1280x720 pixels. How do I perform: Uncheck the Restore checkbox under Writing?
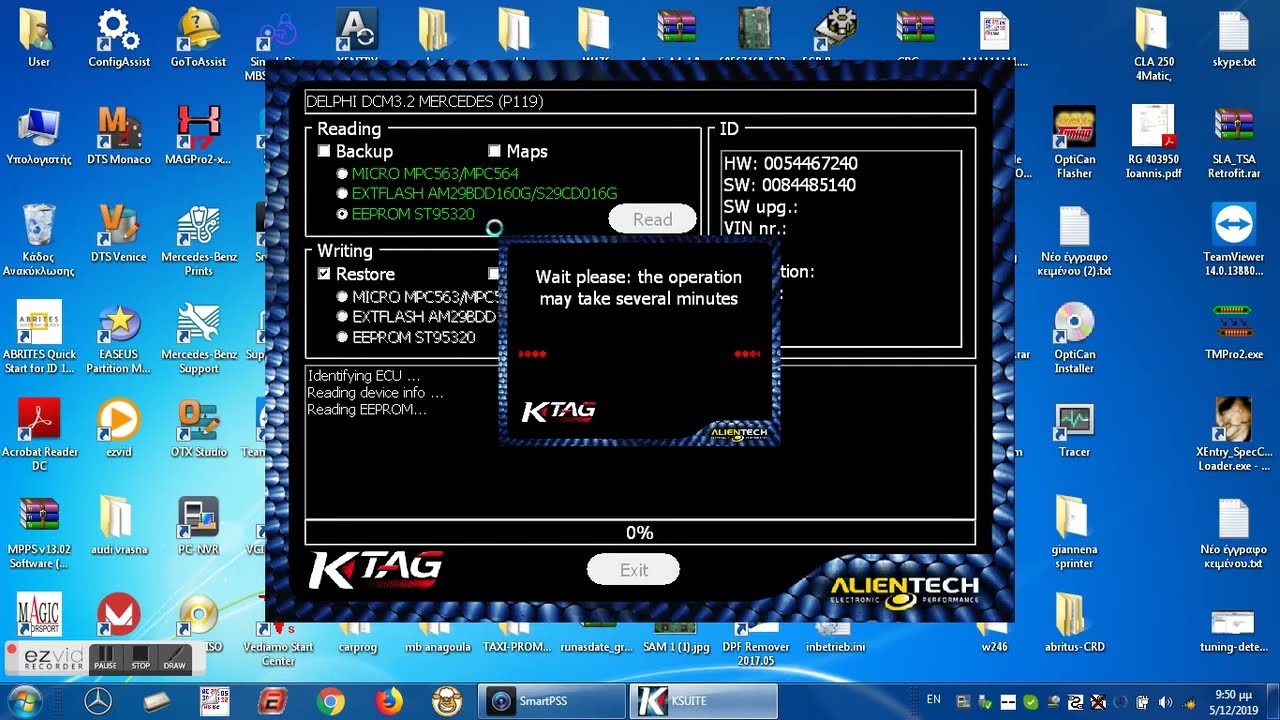tap(324, 273)
